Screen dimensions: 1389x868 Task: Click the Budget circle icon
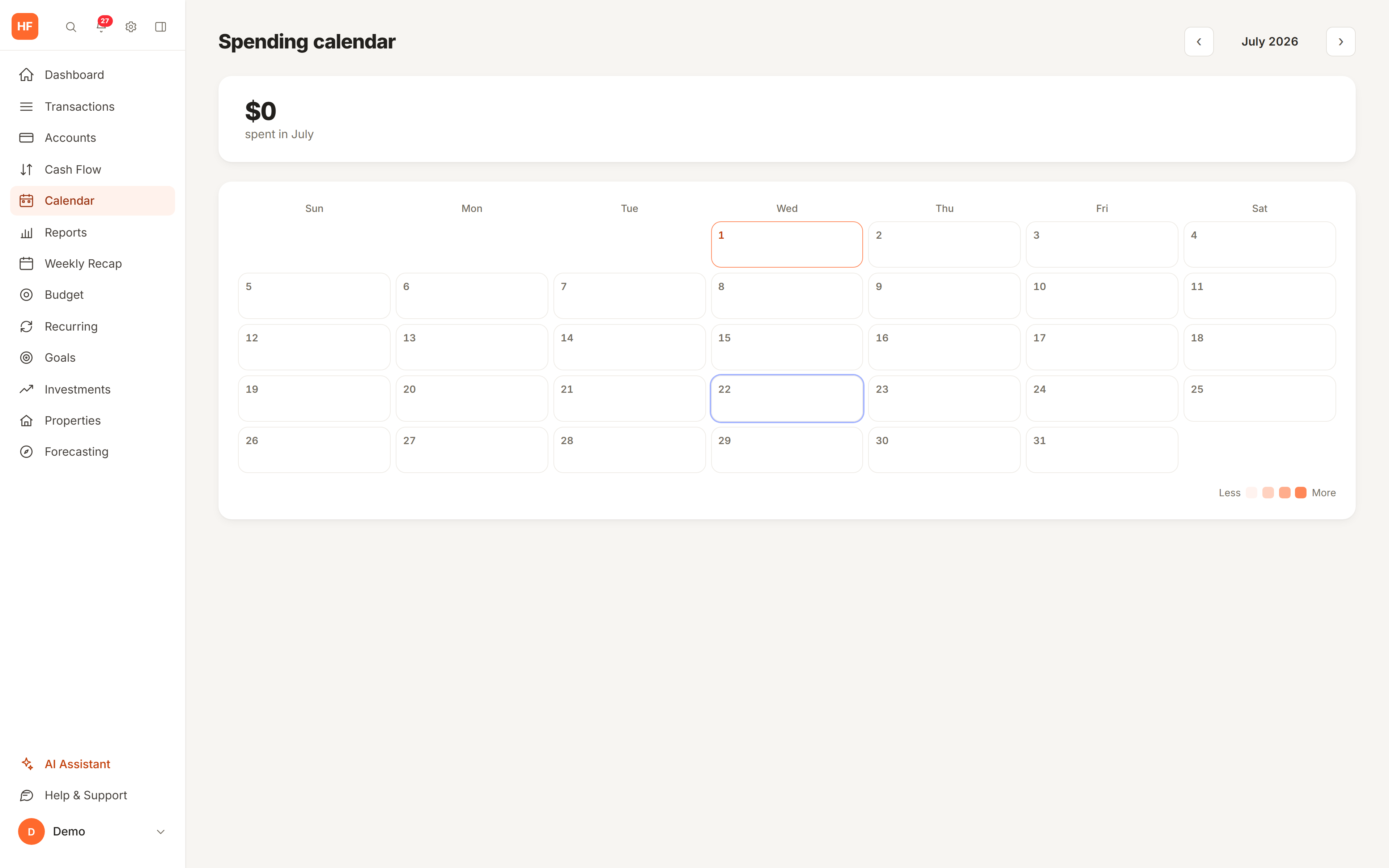pos(26,294)
